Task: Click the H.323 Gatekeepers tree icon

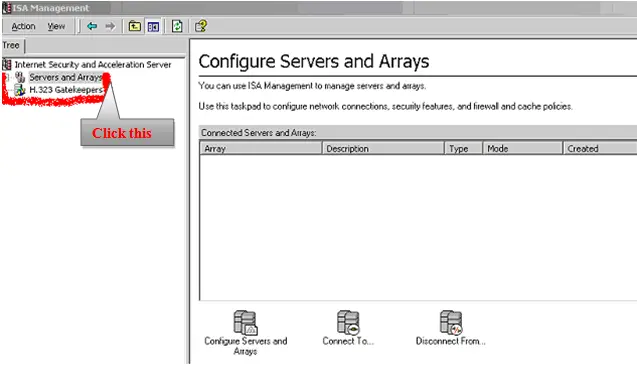Action: pos(20,90)
